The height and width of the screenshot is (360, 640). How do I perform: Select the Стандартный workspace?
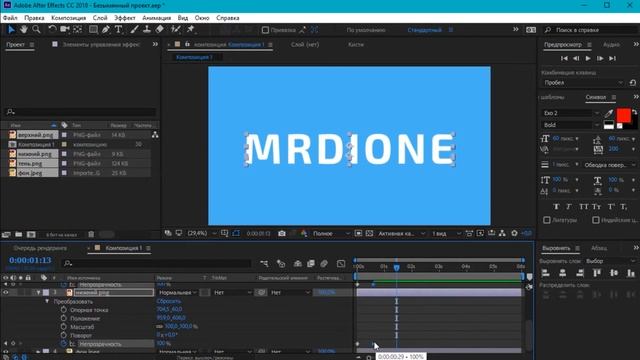pos(424,30)
